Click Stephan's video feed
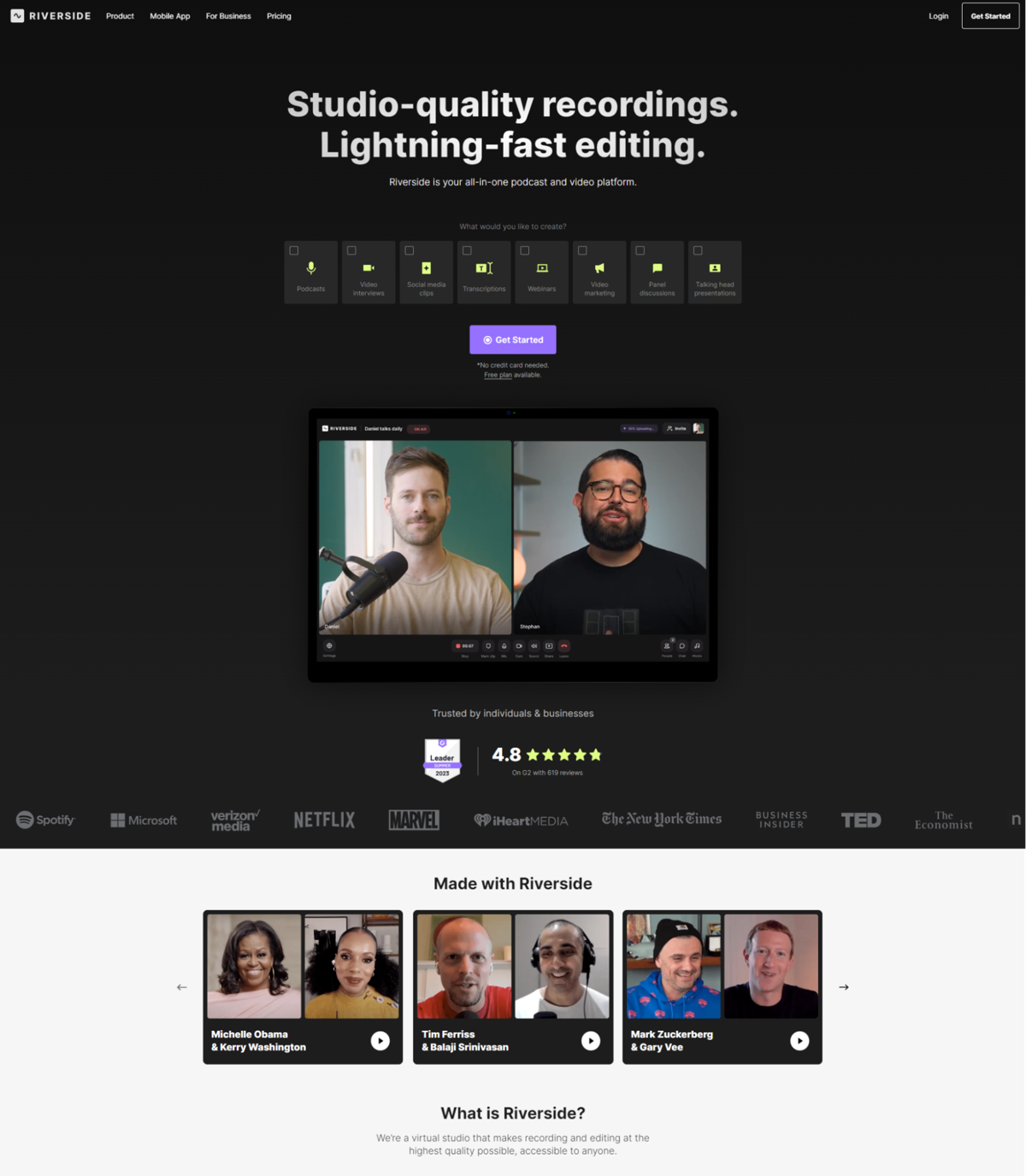This screenshot has height=1176, width=1026. [610, 537]
